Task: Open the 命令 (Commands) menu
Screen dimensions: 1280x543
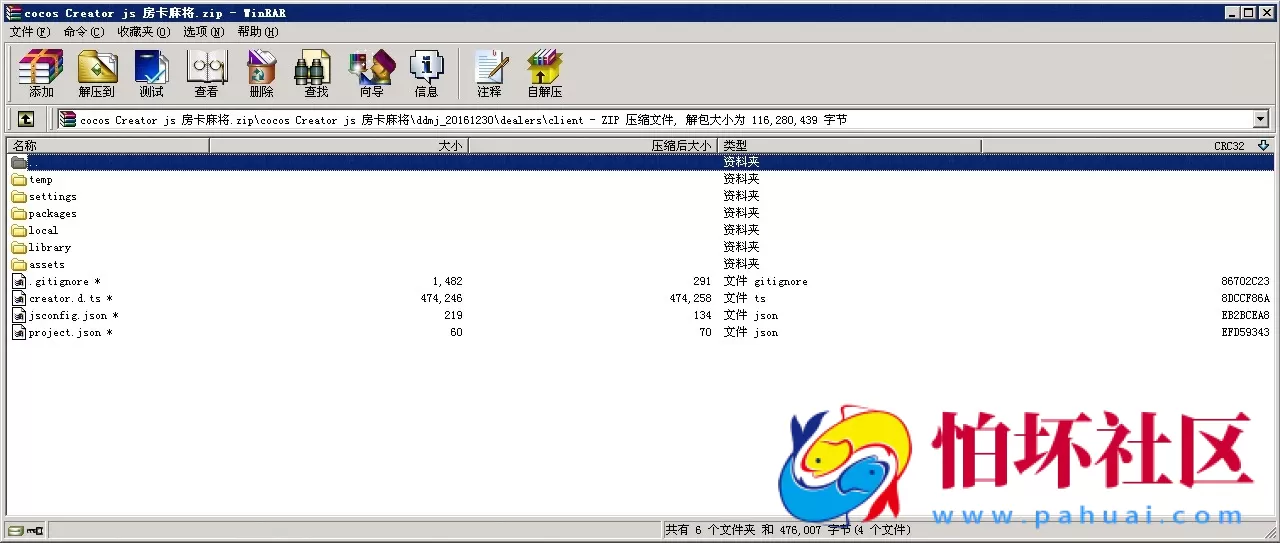Action: click(x=83, y=32)
